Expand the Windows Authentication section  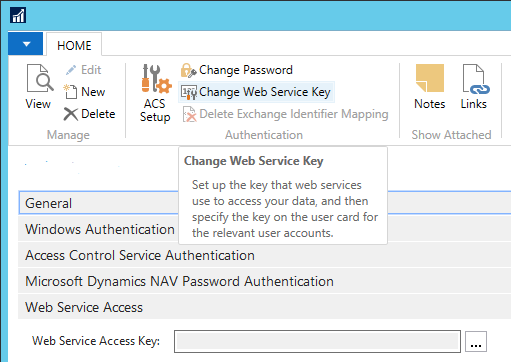(99, 229)
